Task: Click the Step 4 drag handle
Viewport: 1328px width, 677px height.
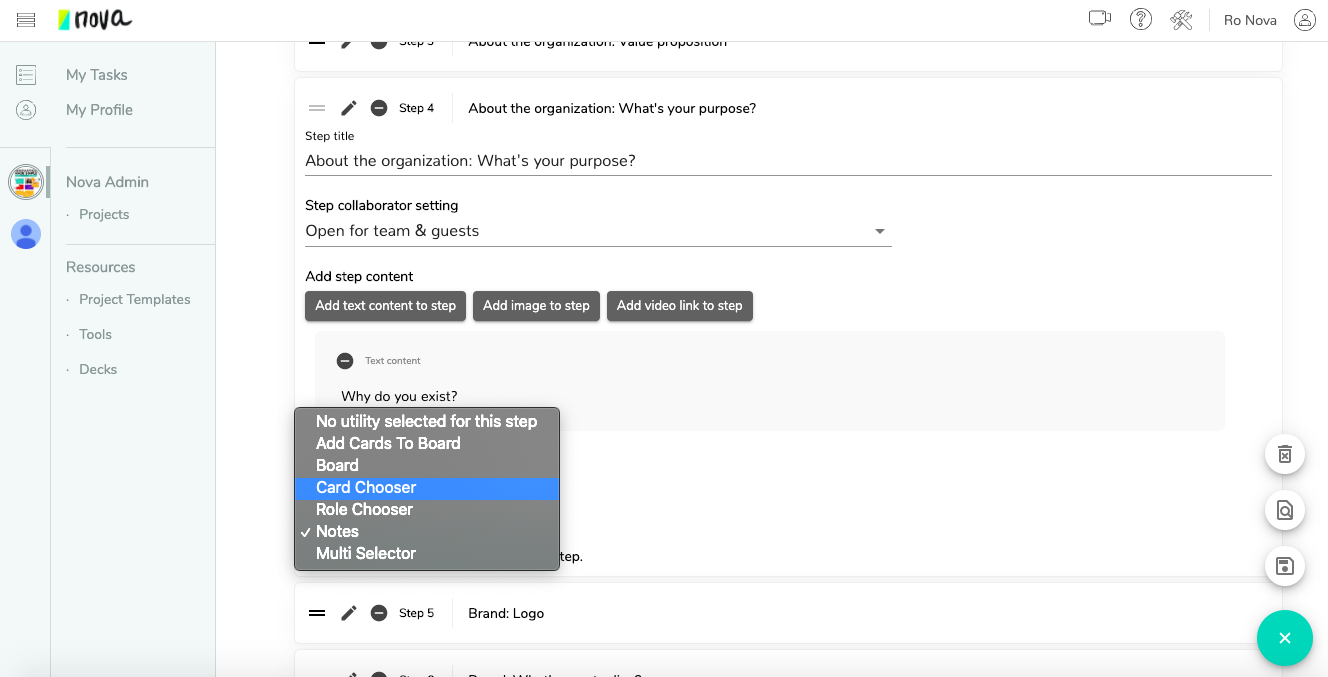Action: (x=317, y=108)
